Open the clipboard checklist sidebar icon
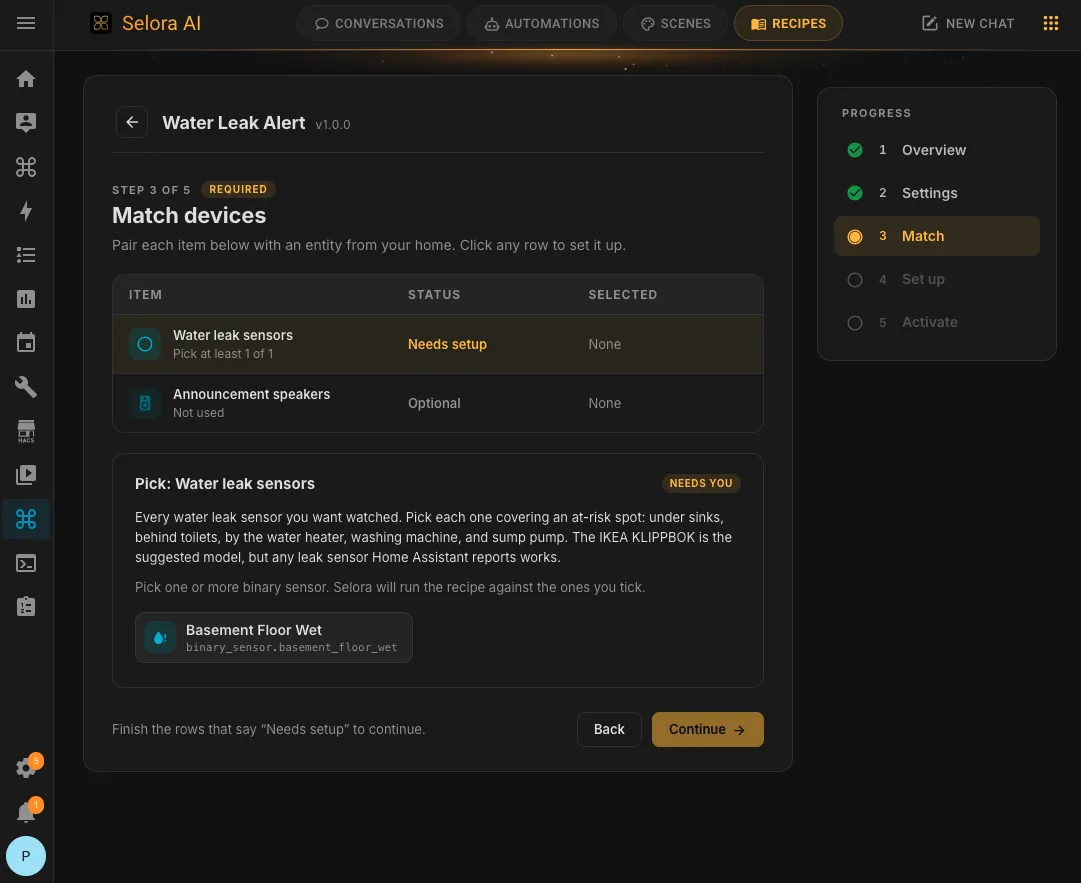The image size is (1081, 883). (x=26, y=607)
